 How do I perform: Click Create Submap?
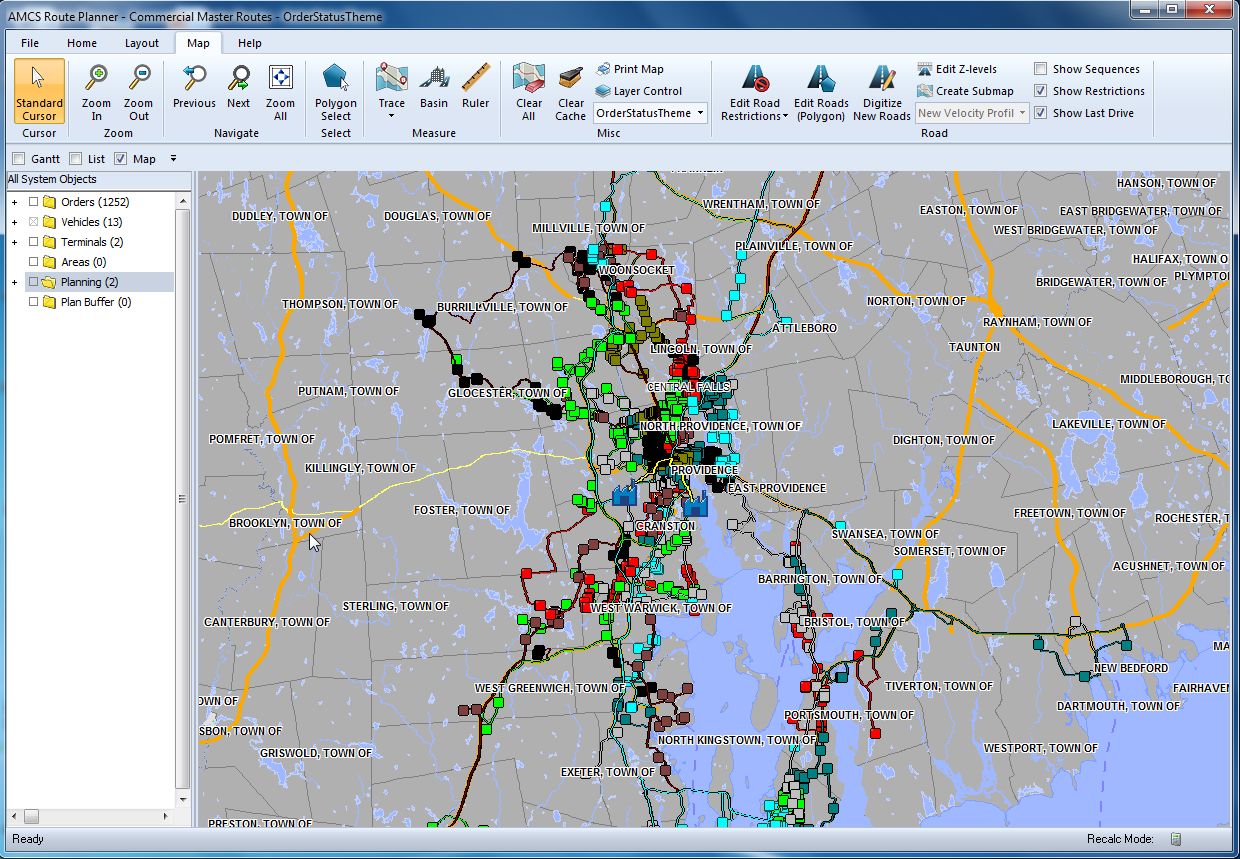click(x=966, y=91)
